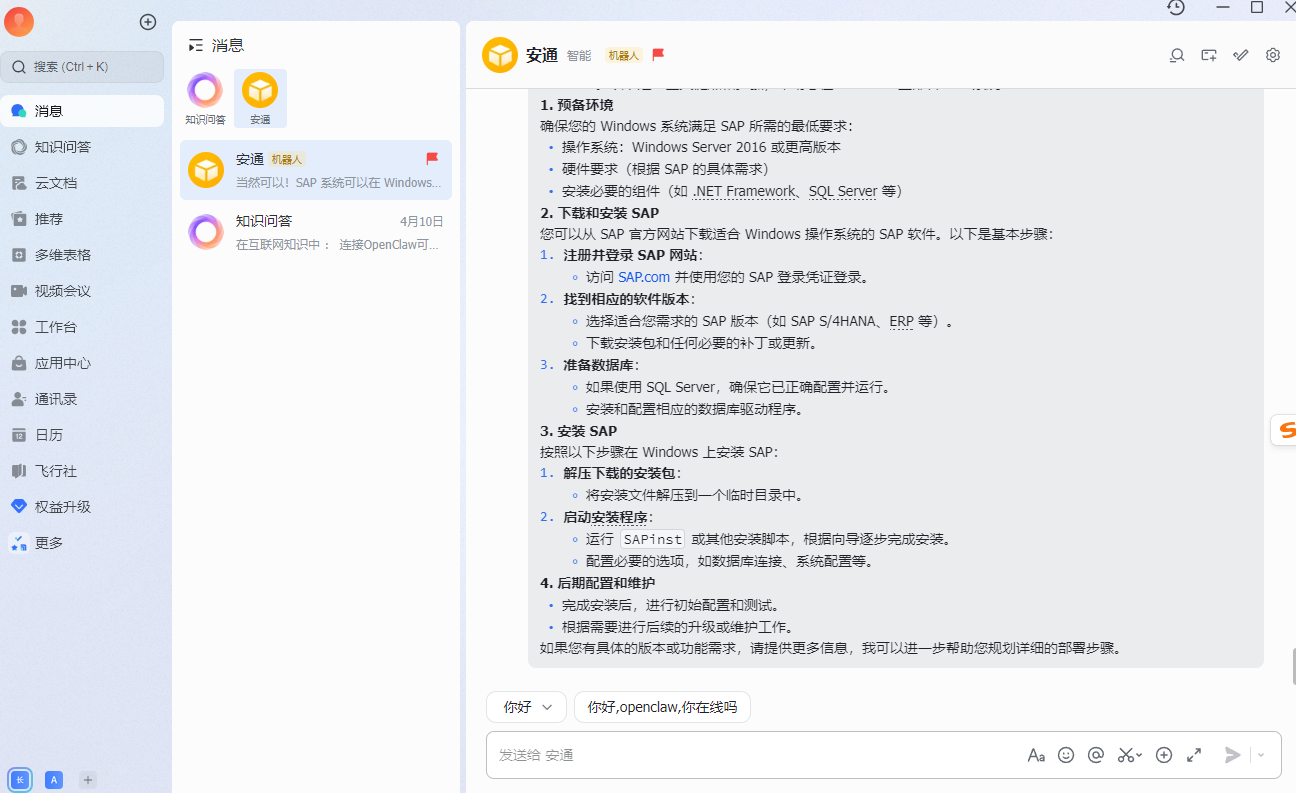The height and width of the screenshot is (793, 1296).
Task: Open the 安通 bot conversation in list
Action: pyautogui.click(x=316, y=170)
